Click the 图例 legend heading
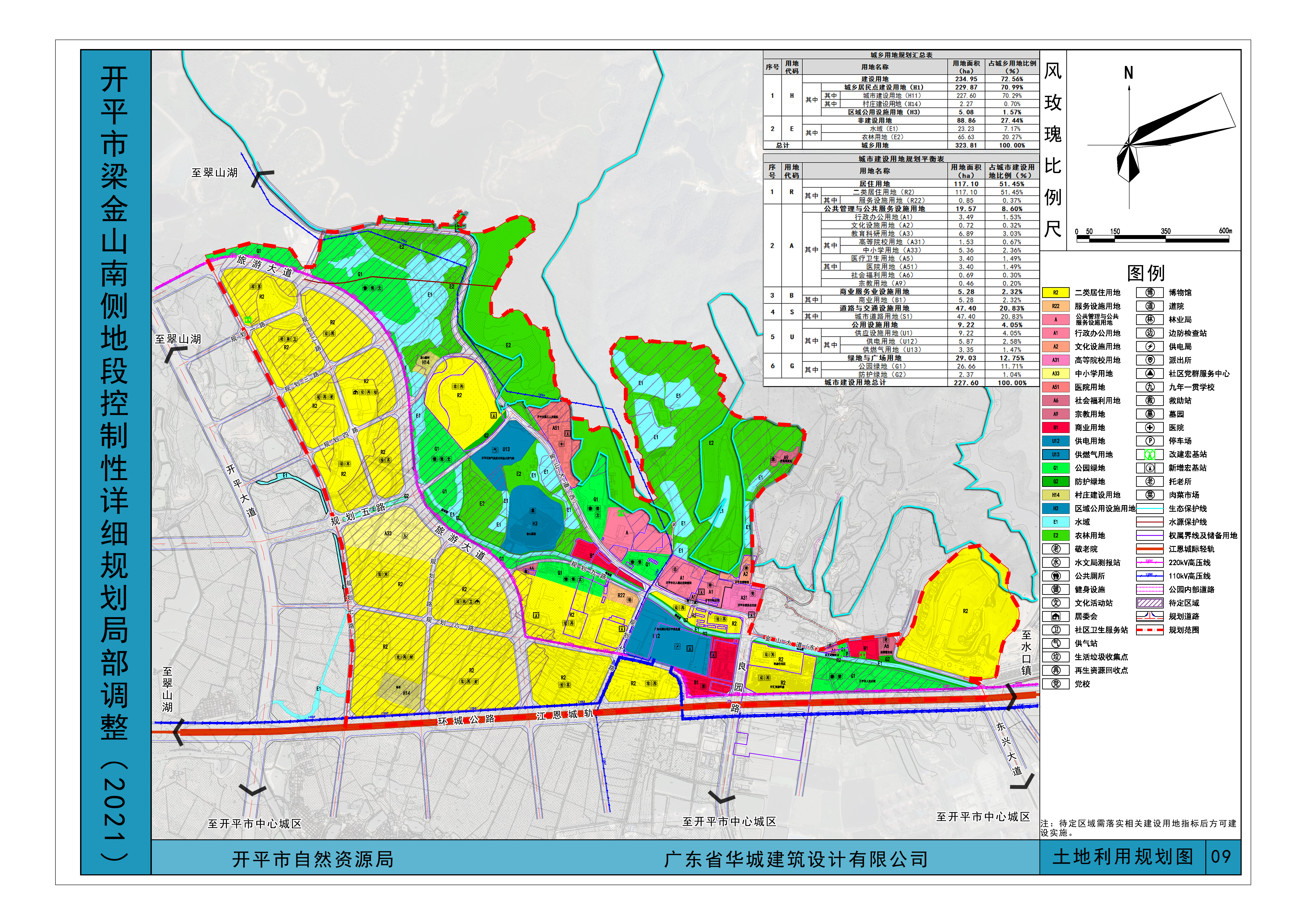The height and width of the screenshot is (924, 1307). tap(1146, 273)
